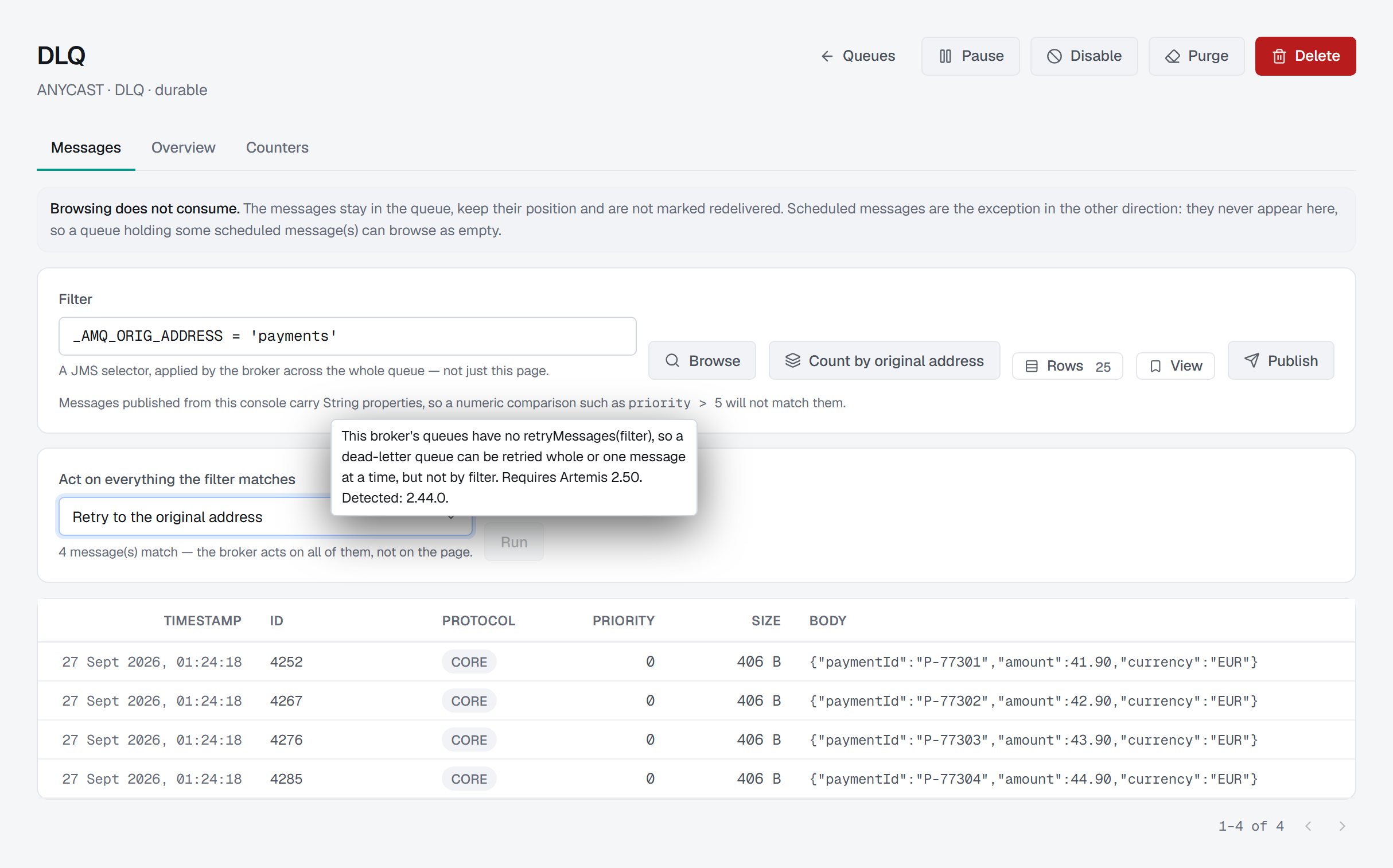Click the pause bars icon
This screenshot has width=1393, height=868.
click(945, 56)
